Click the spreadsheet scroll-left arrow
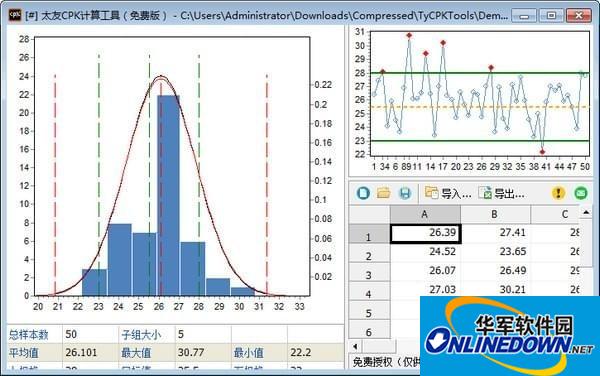The image size is (600, 376). click(355, 347)
